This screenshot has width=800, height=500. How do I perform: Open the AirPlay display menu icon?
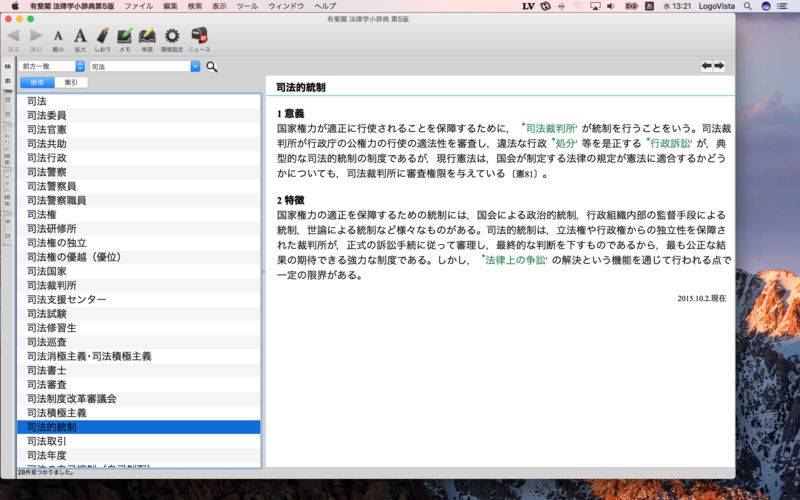(595, 6)
